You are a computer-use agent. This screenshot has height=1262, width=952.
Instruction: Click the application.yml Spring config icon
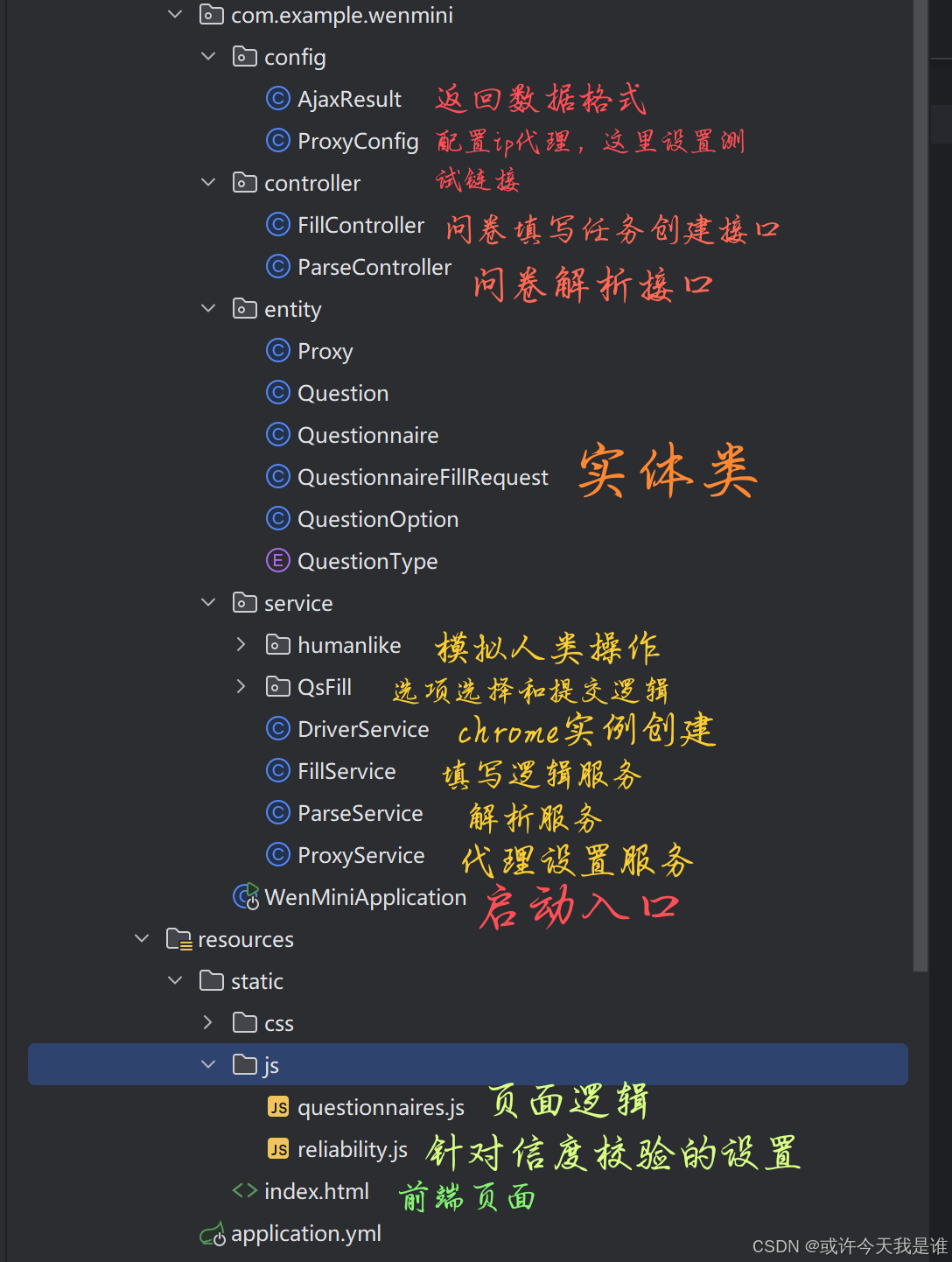(x=213, y=1234)
